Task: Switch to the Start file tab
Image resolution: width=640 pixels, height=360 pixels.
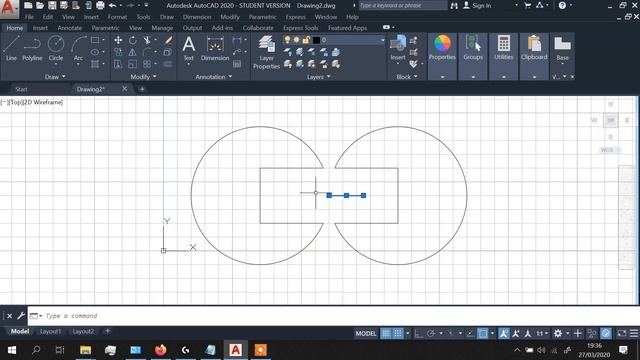Action: [21, 89]
